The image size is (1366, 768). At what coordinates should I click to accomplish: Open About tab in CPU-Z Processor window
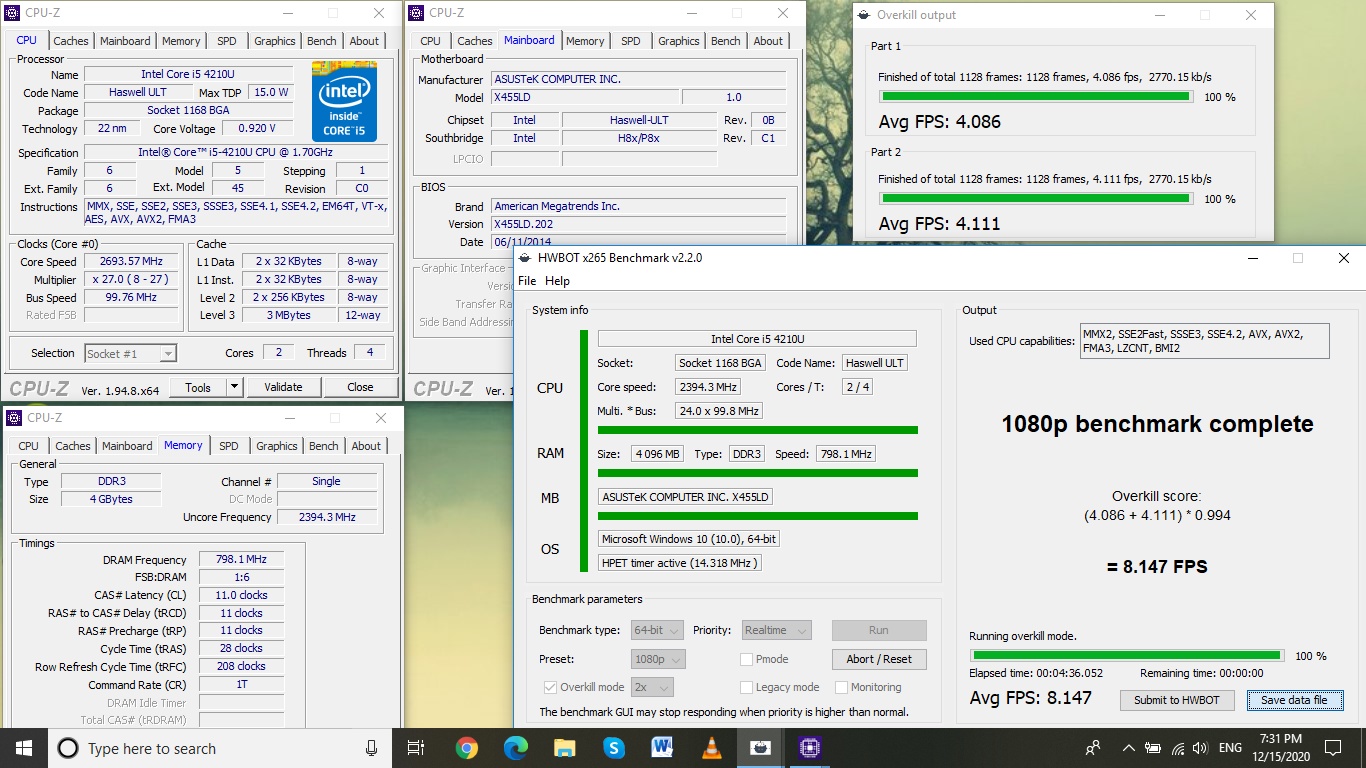[364, 41]
